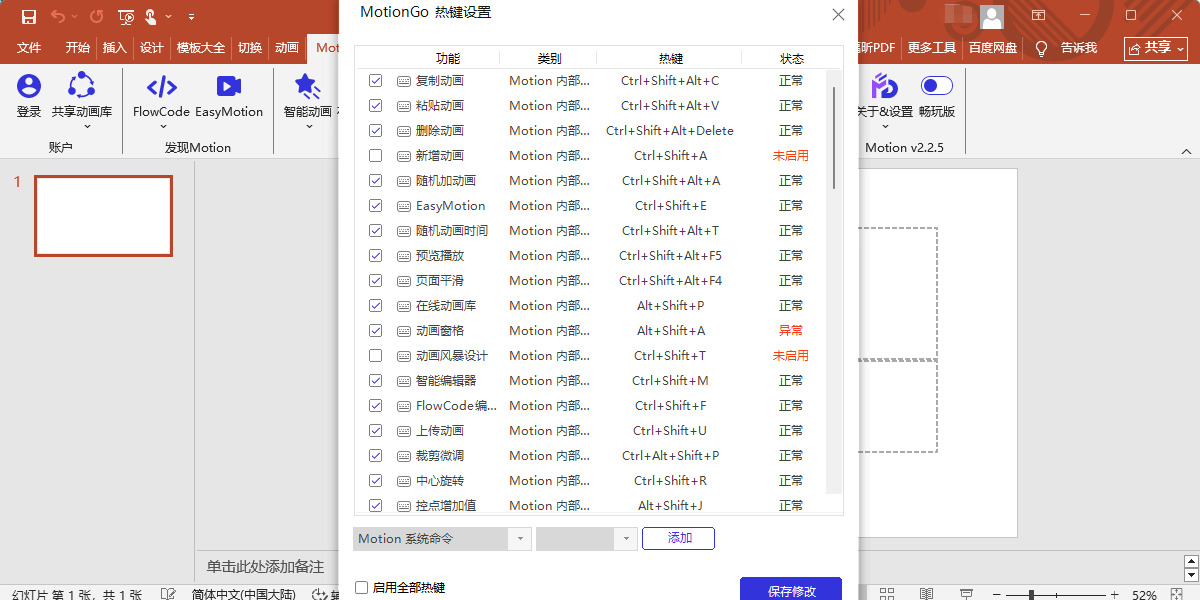This screenshot has height=600, width=1200.
Task: Start slideshow from beginning icon
Action: [126, 16]
